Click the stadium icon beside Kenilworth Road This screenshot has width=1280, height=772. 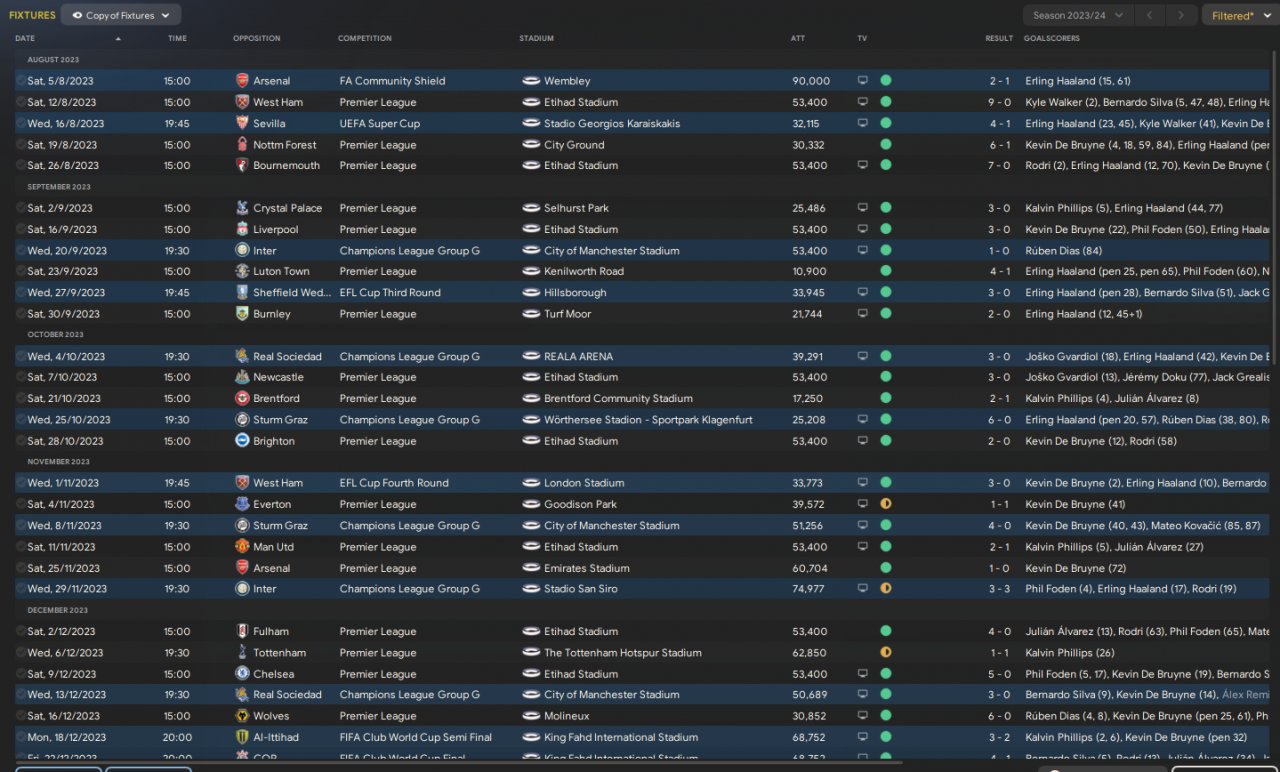pyautogui.click(x=531, y=271)
